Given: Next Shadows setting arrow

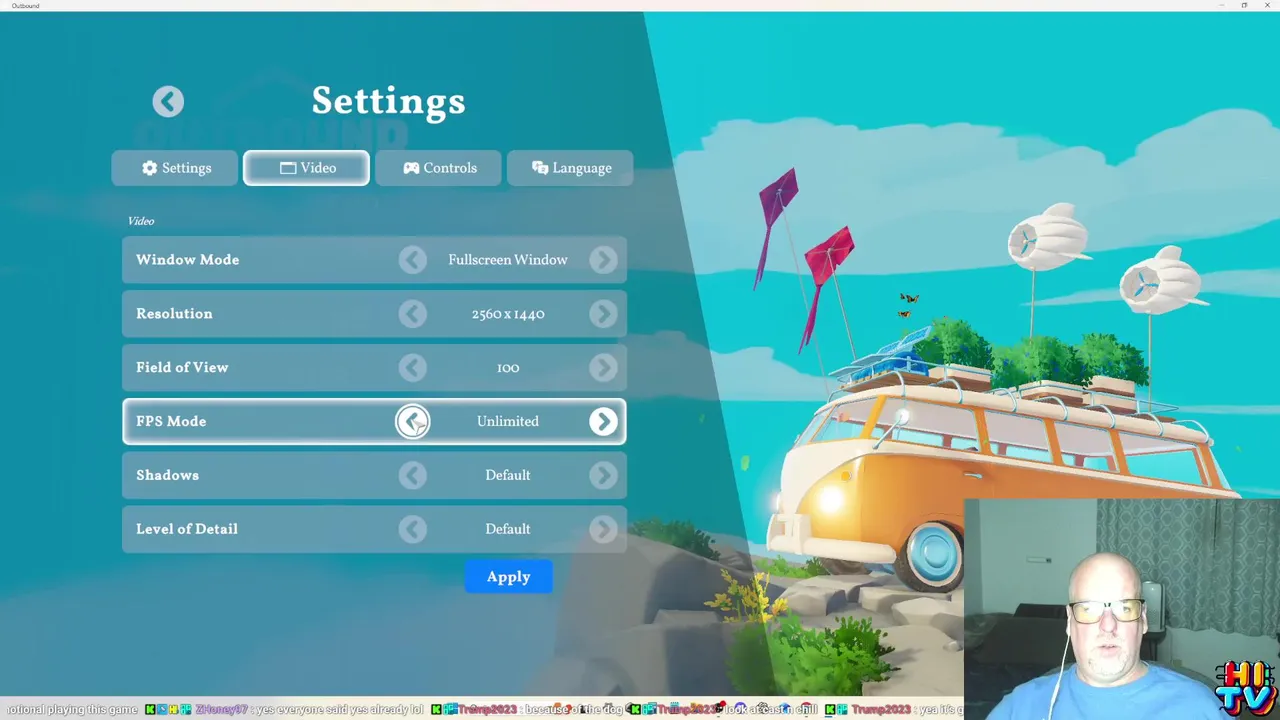Looking at the screenshot, I should tap(603, 475).
